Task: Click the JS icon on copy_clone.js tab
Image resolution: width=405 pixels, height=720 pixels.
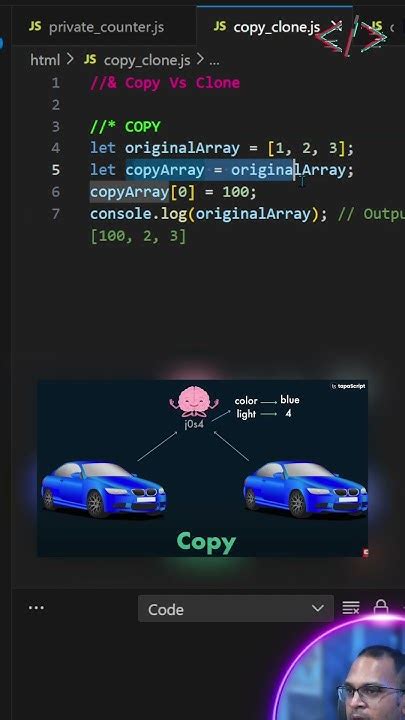Action: 220,27
